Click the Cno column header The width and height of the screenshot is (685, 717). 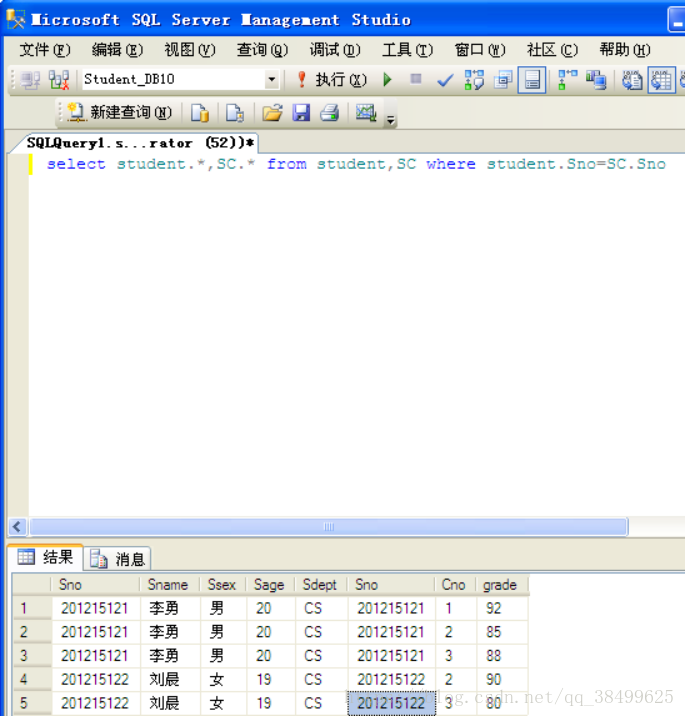(x=455, y=585)
